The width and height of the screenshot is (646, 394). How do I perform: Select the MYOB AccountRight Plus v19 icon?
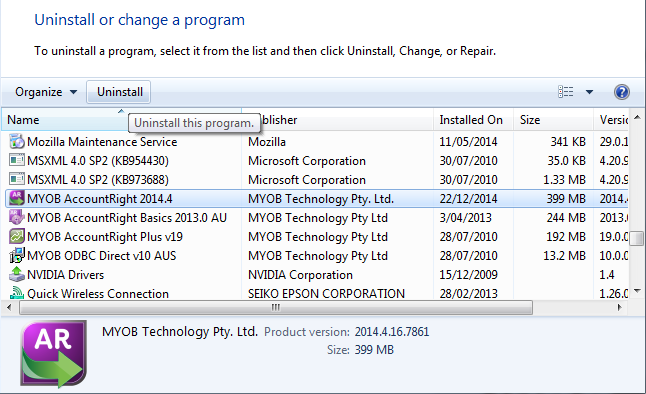click(x=17, y=236)
